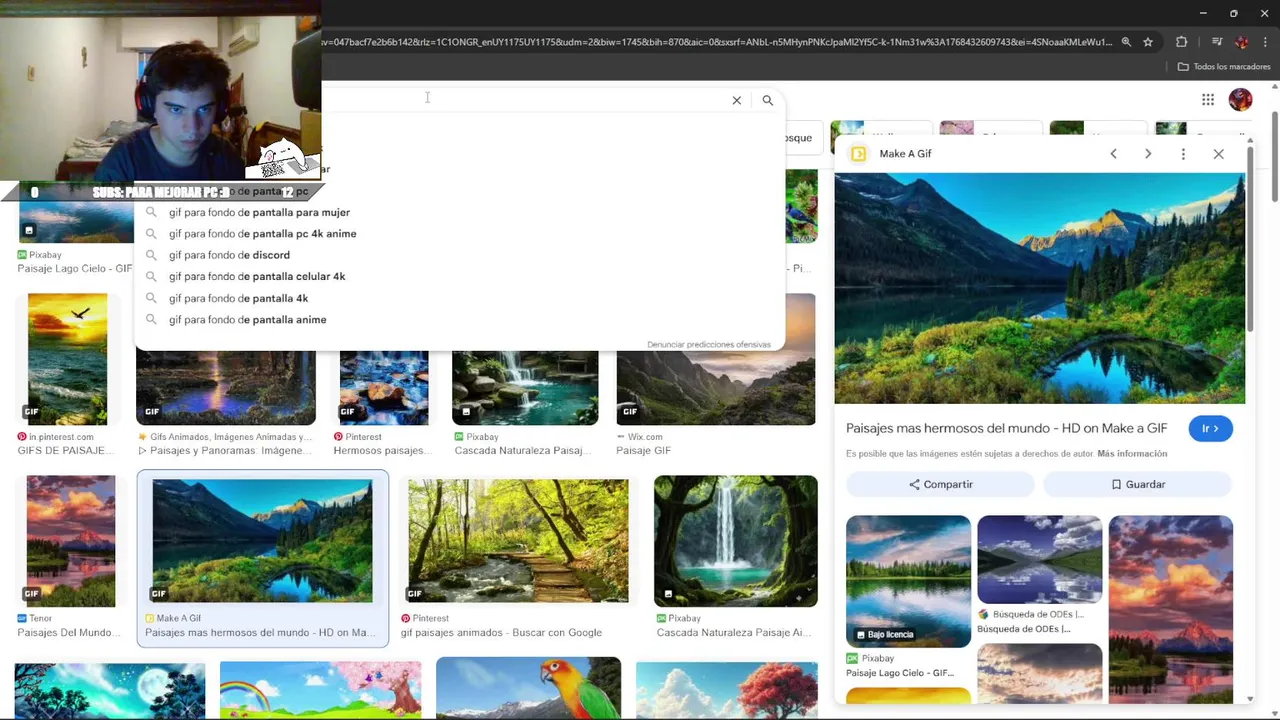Image resolution: width=1280 pixels, height=720 pixels.
Task: Open related image with Bajo licencia badge
Action: pyautogui.click(x=908, y=581)
